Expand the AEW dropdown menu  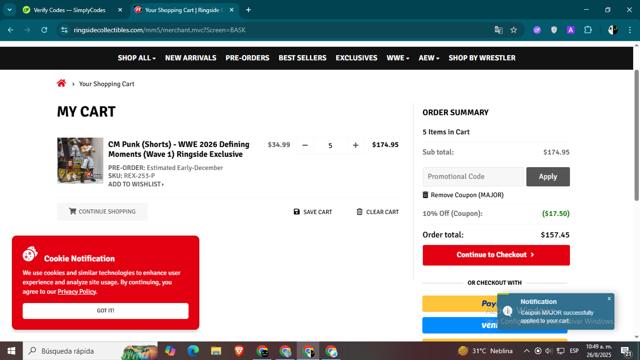coord(429,58)
